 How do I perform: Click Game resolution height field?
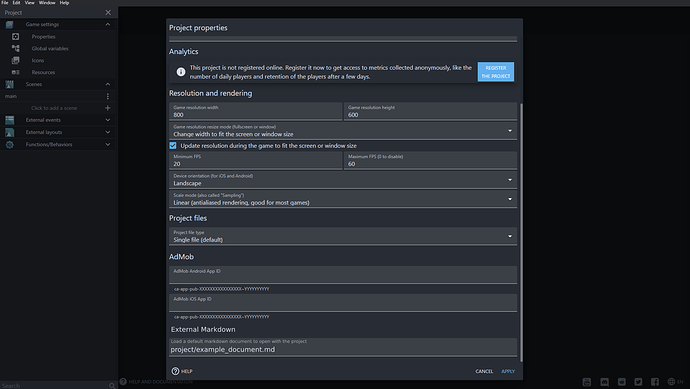[x=430, y=111]
